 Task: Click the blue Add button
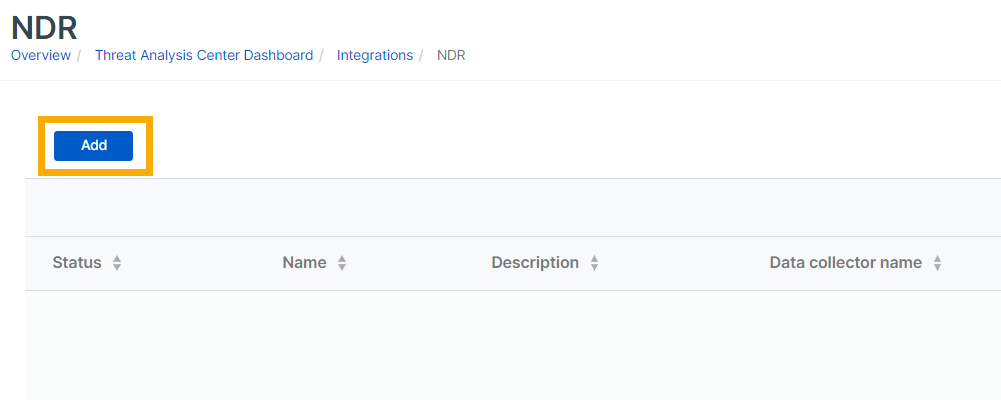(x=93, y=145)
